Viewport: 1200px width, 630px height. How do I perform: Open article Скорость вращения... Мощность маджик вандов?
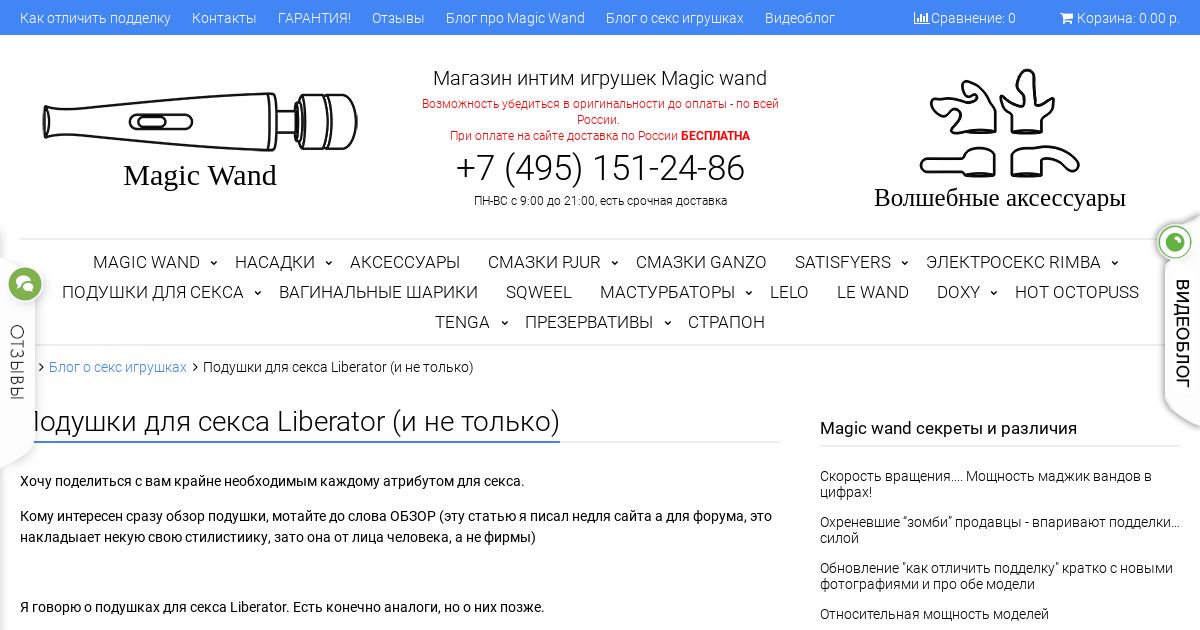985,484
